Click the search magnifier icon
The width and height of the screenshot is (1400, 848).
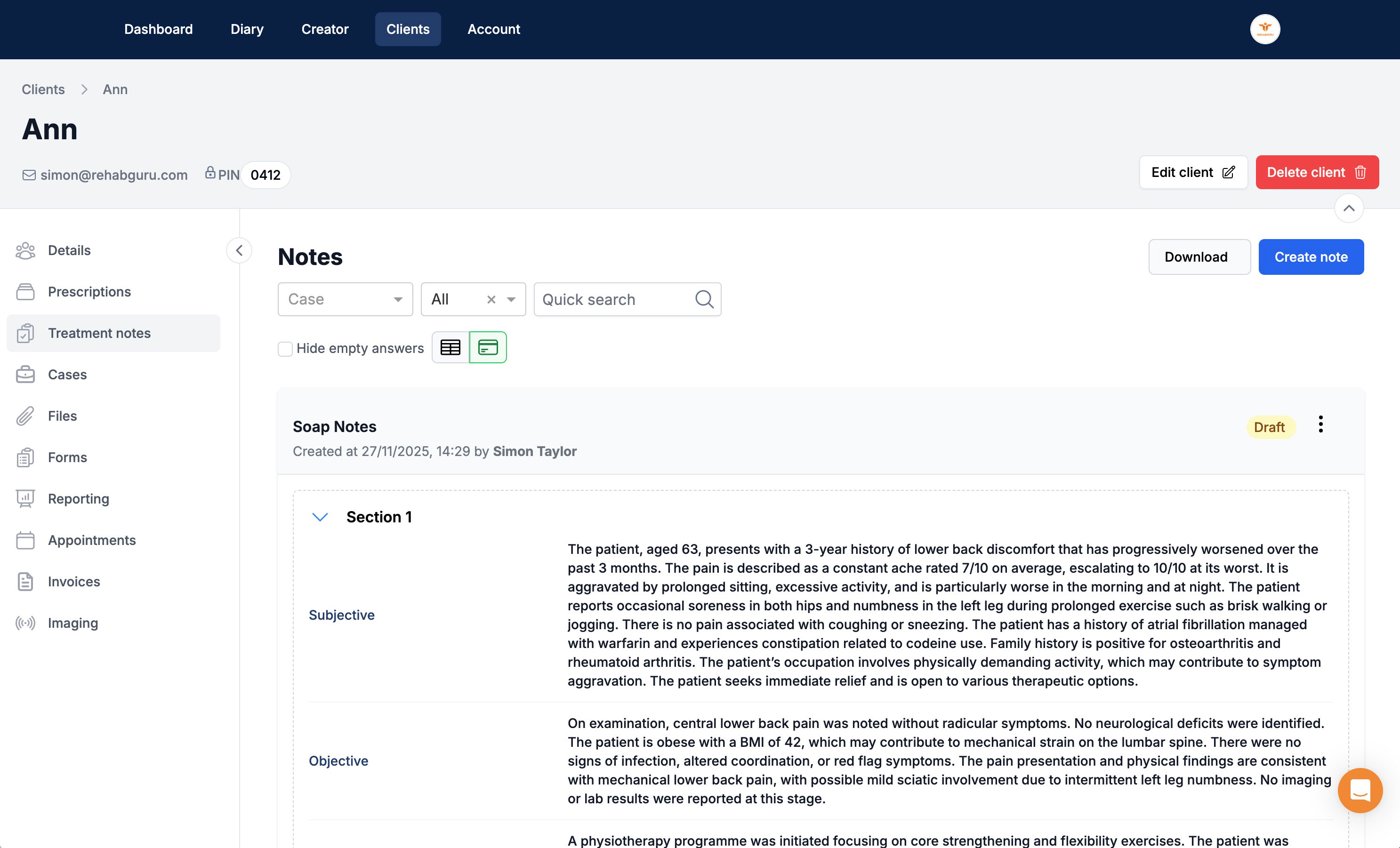tap(704, 299)
